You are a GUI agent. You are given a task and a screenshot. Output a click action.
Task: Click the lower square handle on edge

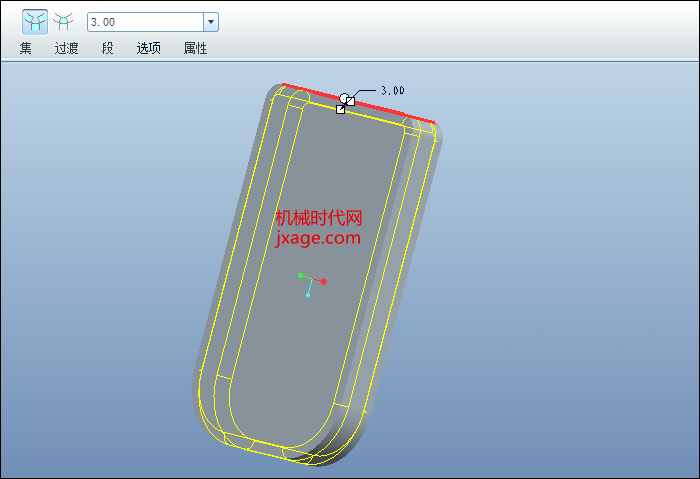click(x=340, y=109)
